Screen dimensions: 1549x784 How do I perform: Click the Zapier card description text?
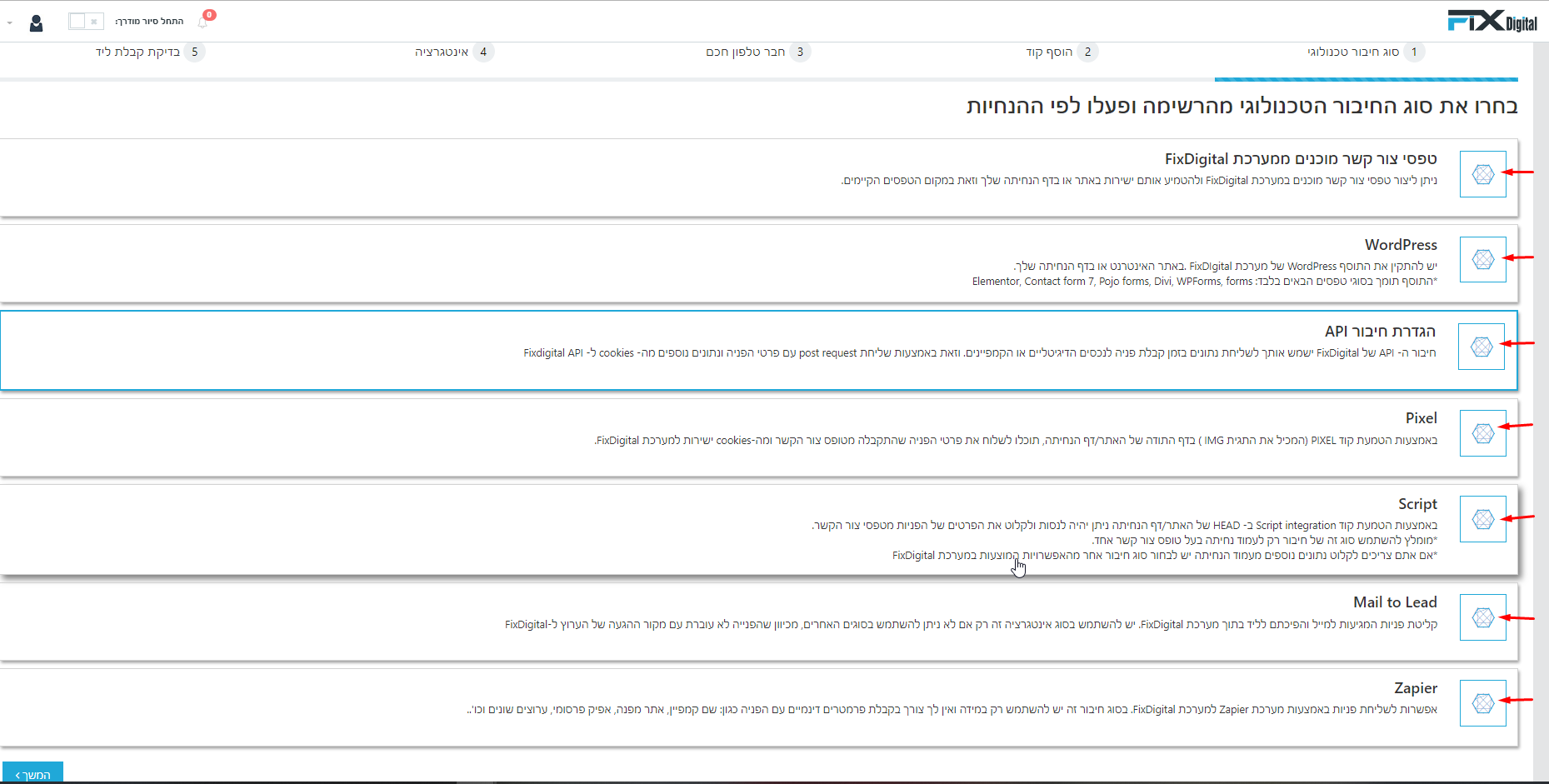[952, 710]
